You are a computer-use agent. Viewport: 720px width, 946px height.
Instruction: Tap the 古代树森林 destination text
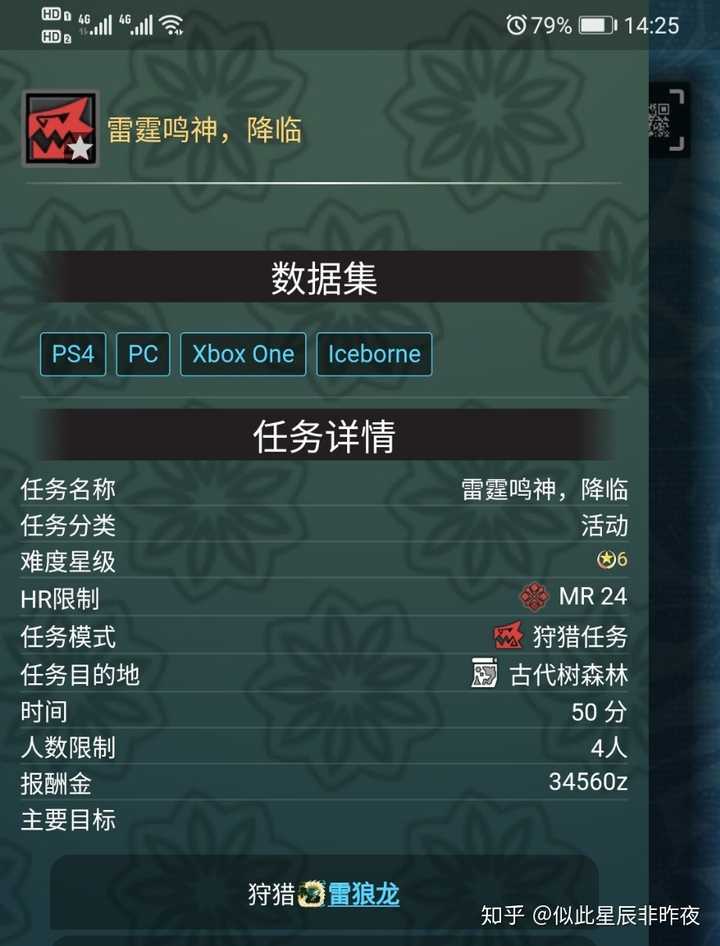pos(569,675)
